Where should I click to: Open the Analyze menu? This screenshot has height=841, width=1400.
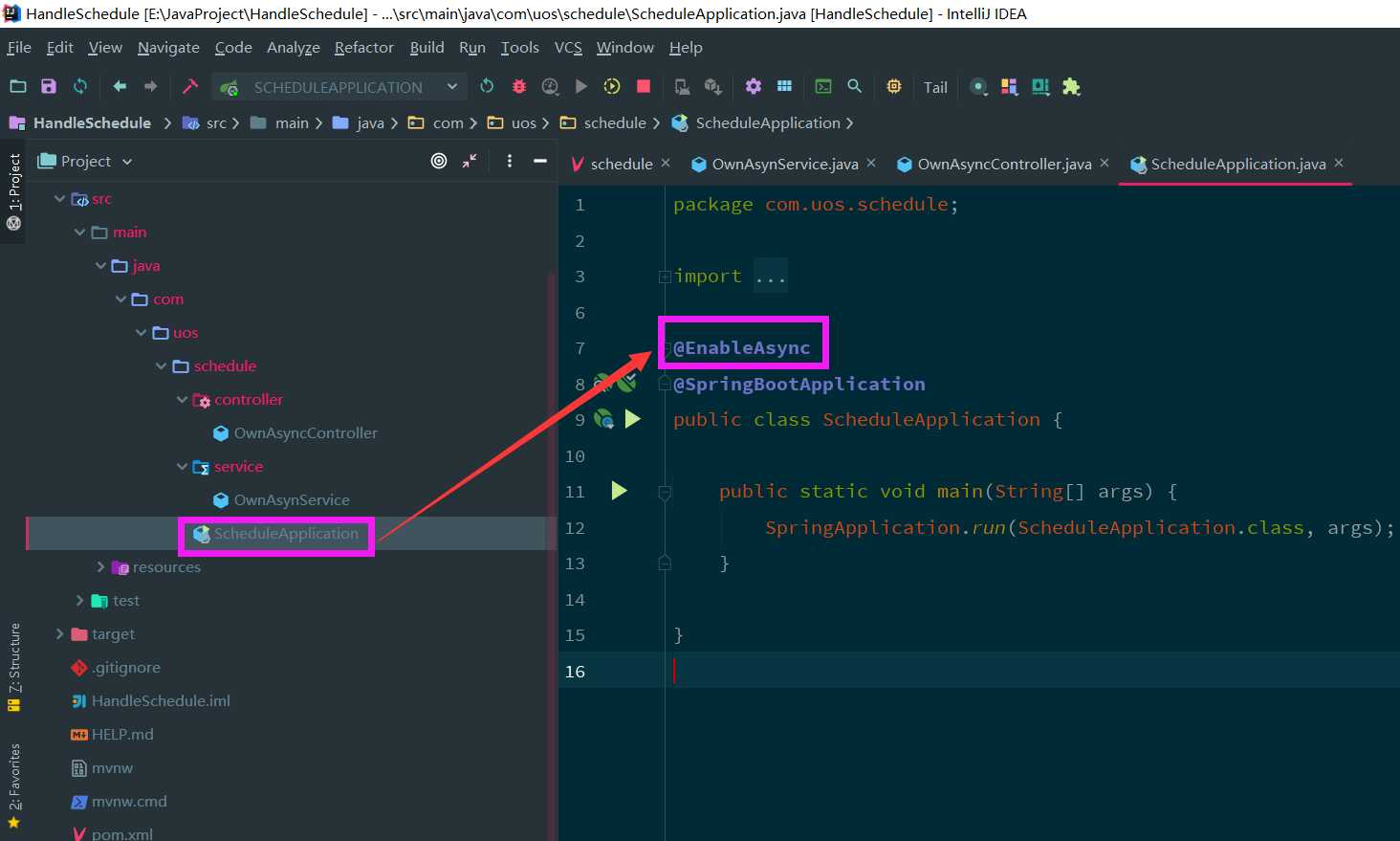tap(294, 47)
